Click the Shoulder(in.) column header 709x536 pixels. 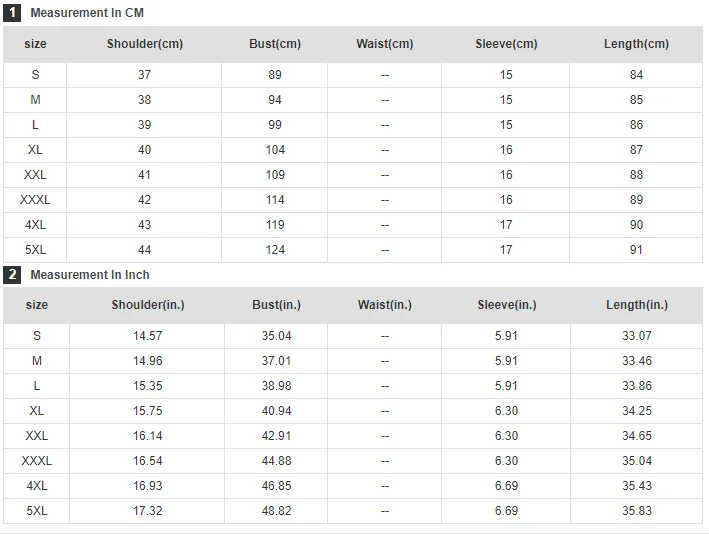point(148,305)
